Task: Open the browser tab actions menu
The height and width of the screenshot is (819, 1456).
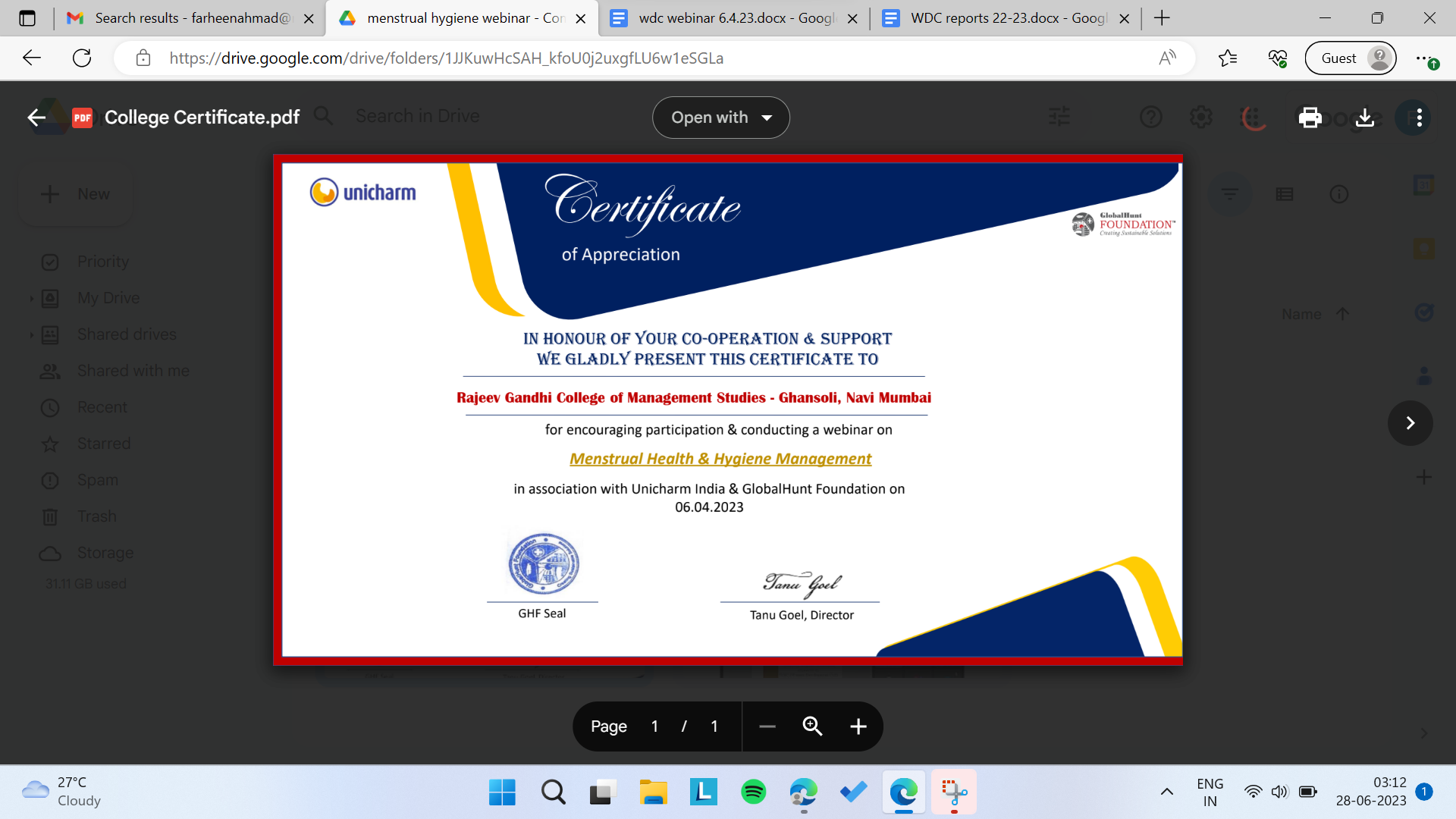Action: [27, 18]
